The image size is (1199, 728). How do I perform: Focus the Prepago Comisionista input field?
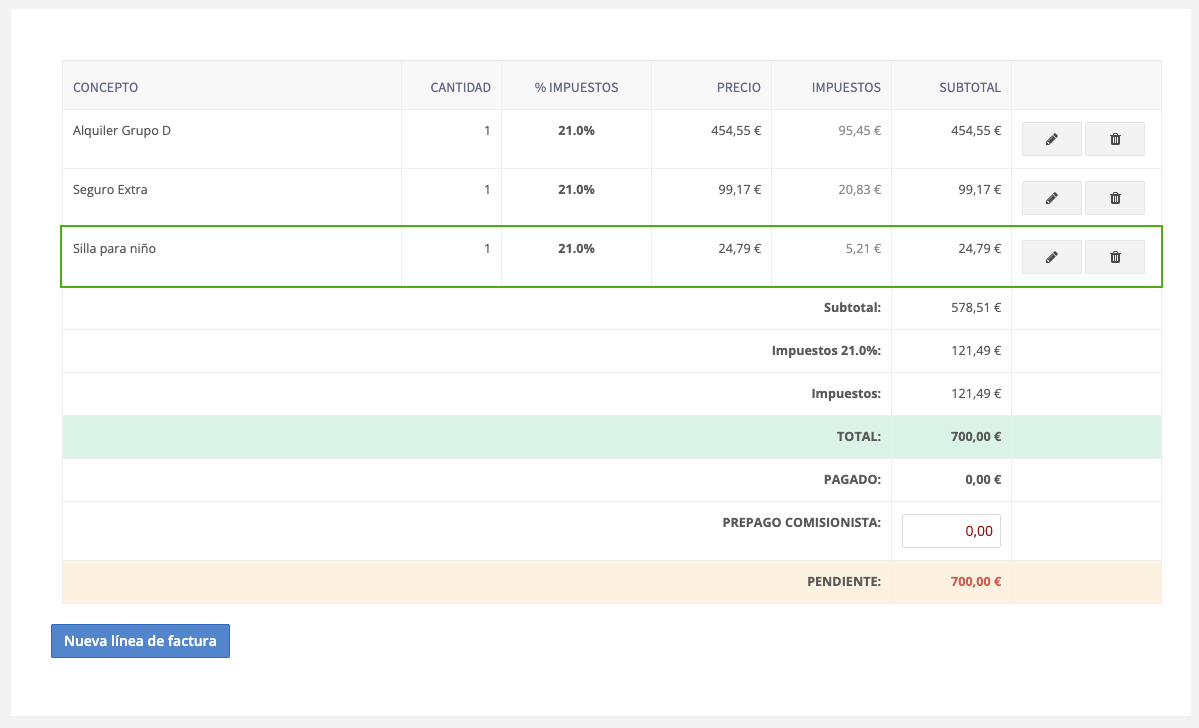pos(951,531)
